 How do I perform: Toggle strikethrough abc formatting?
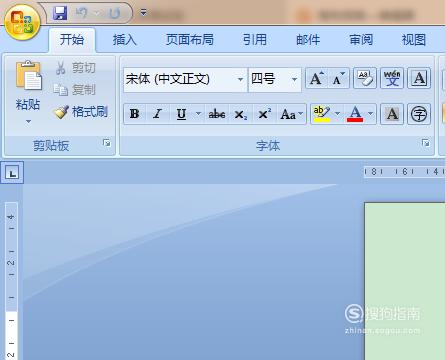pyautogui.click(x=217, y=114)
